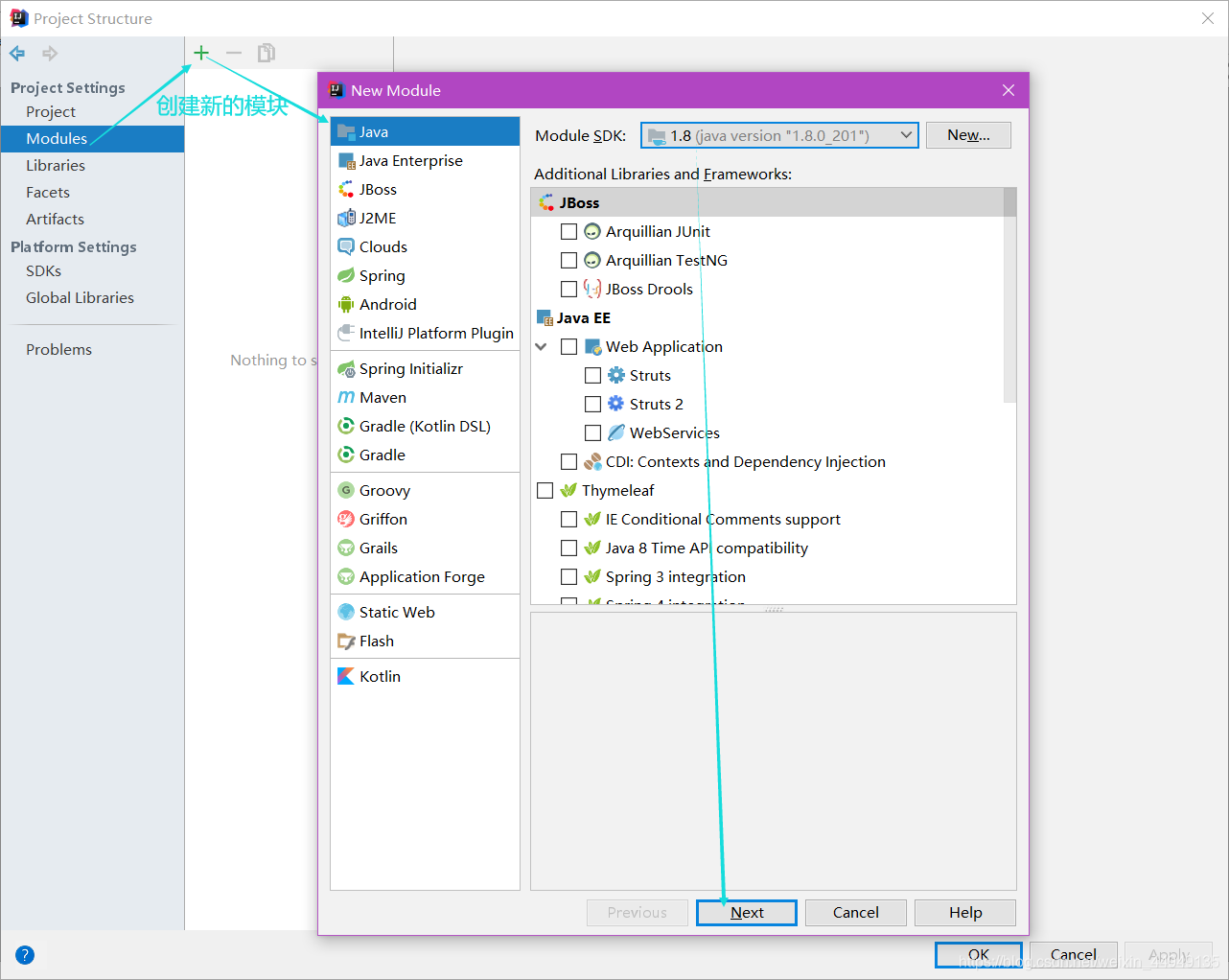Enable the JBoss Drools checkbox

568,289
